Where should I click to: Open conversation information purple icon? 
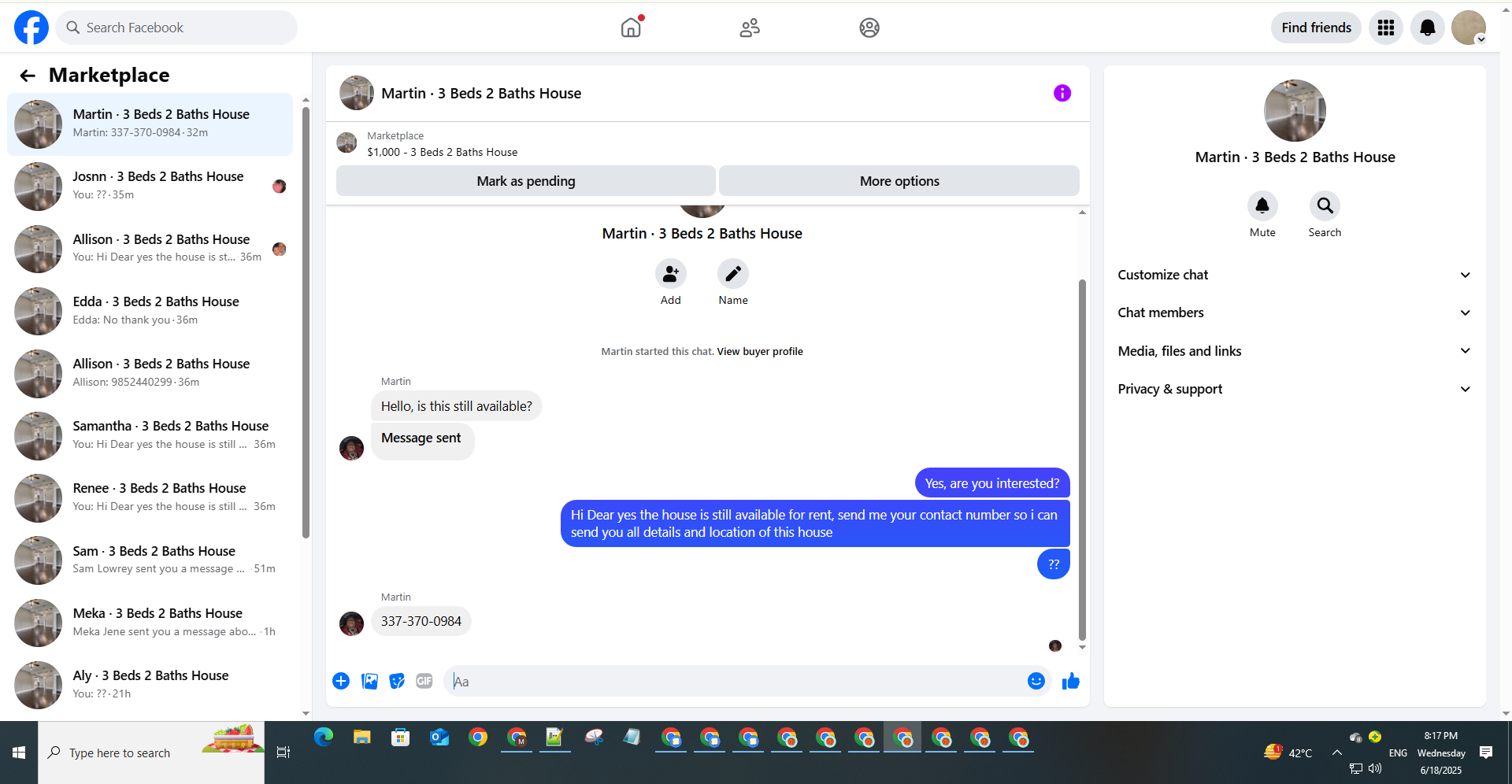point(1062,93)
